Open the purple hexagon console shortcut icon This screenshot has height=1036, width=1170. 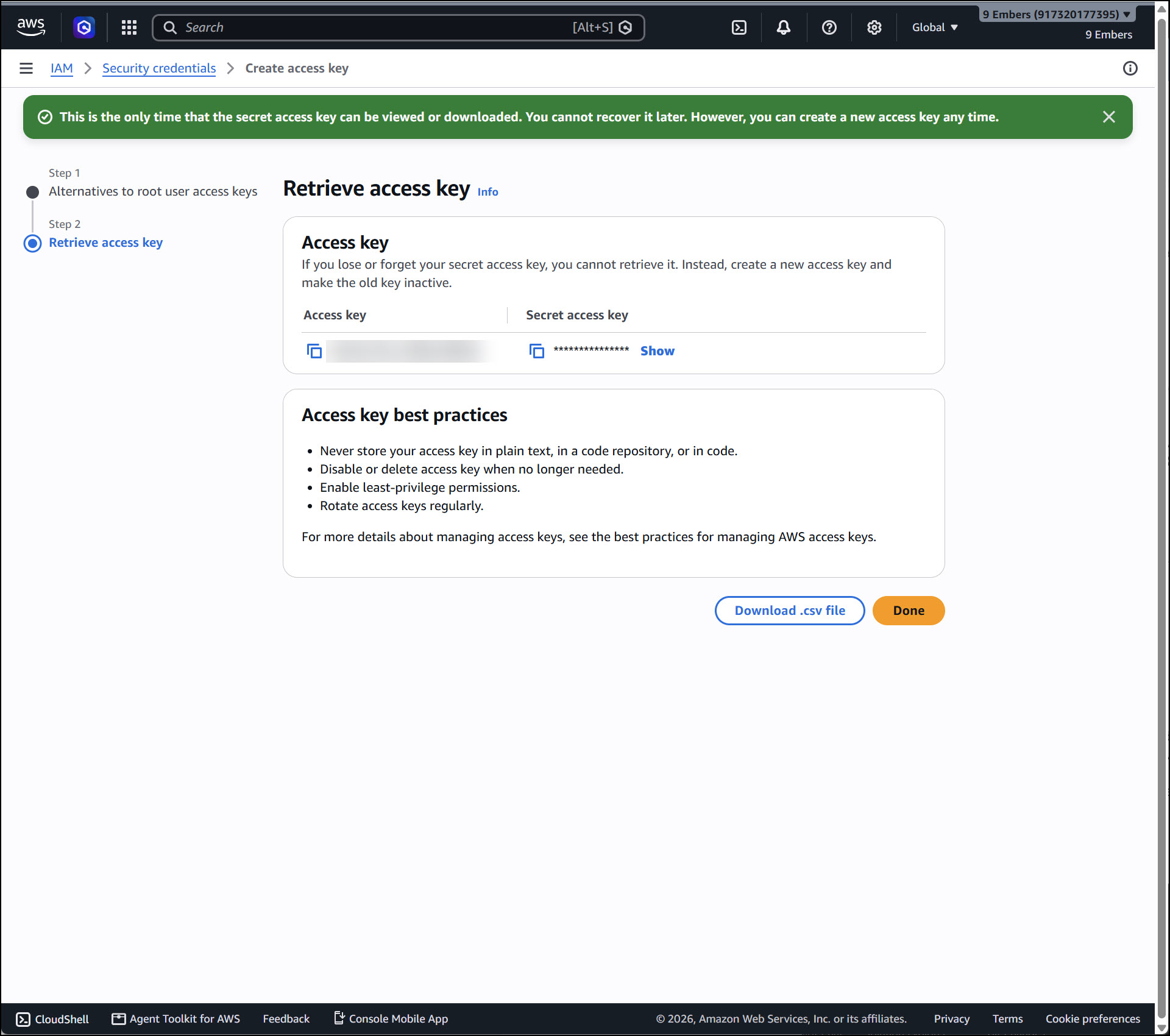pos(84,27)
